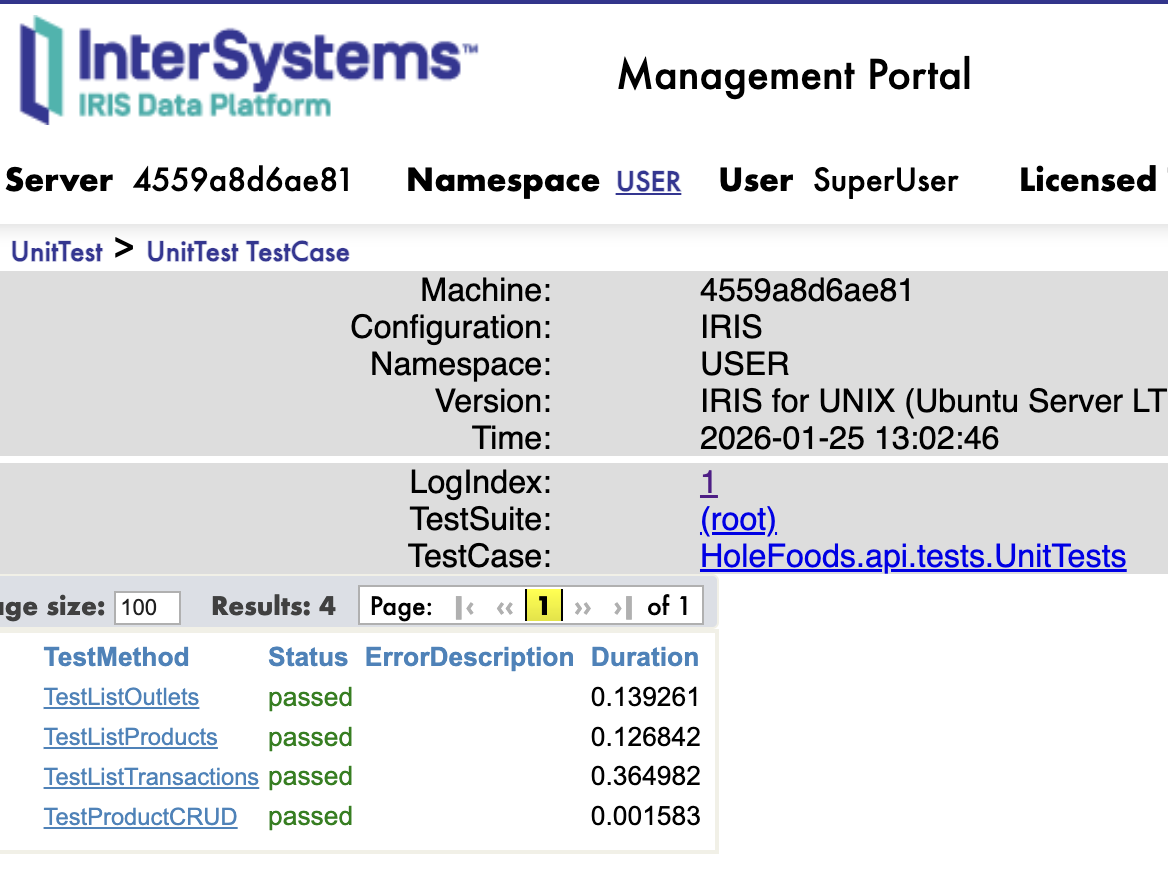
Task: Sort by TestMethod column header
Action: point(116,657)
